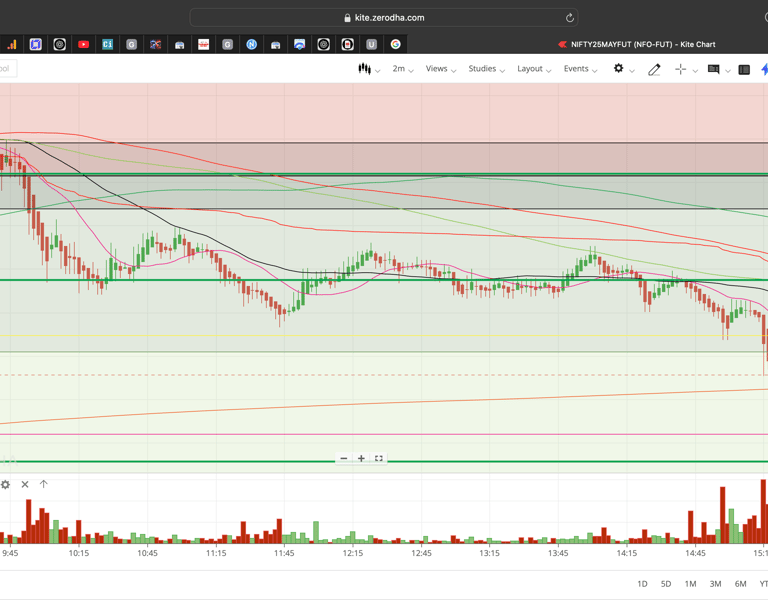Click the 9:45 time axis label
This screenshot has height=600, width=768.
[x=10, y=553]
